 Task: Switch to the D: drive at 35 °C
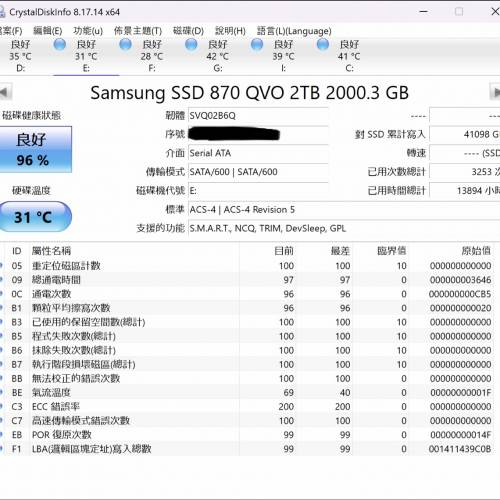pos(20,56)
